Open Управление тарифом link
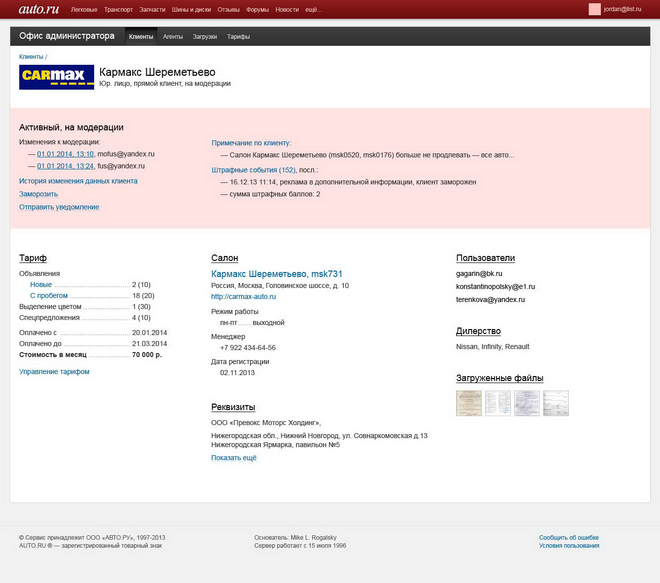This screenshot has height=583, width=660. point(54,372)
